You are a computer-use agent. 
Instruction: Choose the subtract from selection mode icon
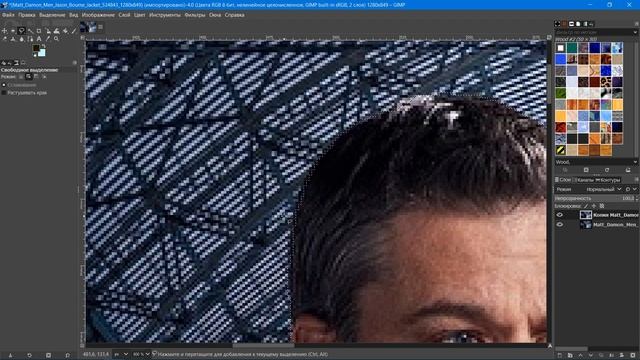[x=36, y=77]
